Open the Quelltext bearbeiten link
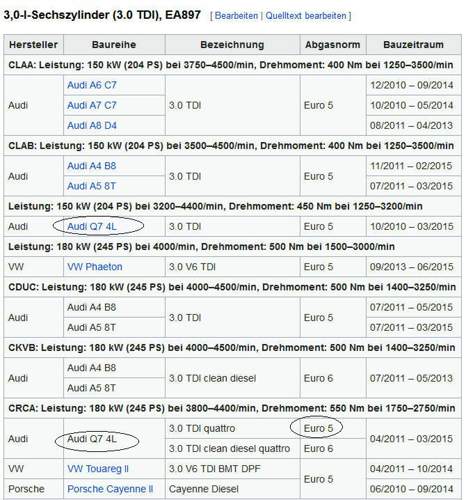 point(306,16)
